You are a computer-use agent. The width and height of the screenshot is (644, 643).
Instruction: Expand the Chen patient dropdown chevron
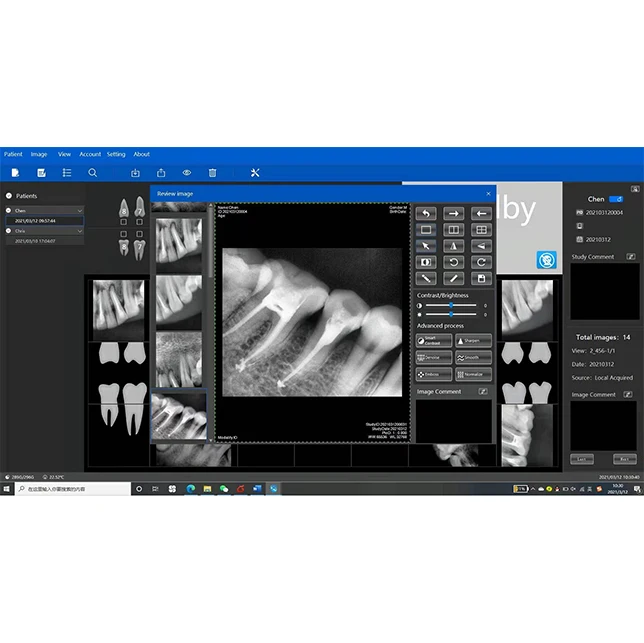click(80, 211)
